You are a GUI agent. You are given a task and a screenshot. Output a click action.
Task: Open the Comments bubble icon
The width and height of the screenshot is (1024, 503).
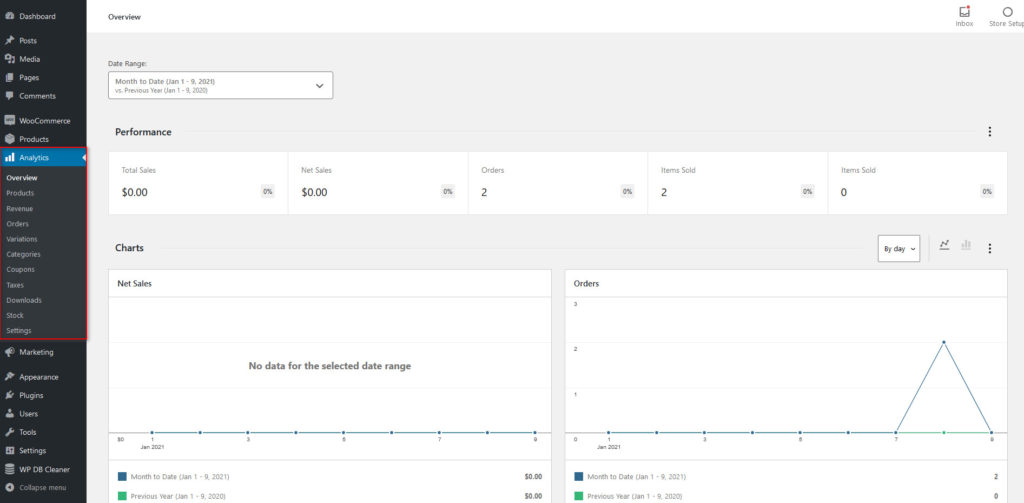10,95
